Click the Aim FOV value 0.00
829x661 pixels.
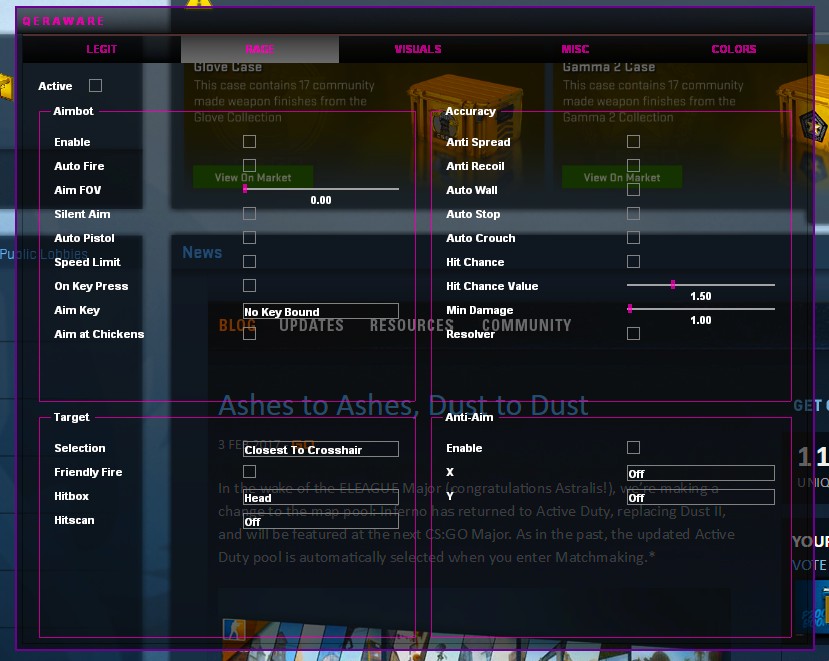tap(321, 200)
